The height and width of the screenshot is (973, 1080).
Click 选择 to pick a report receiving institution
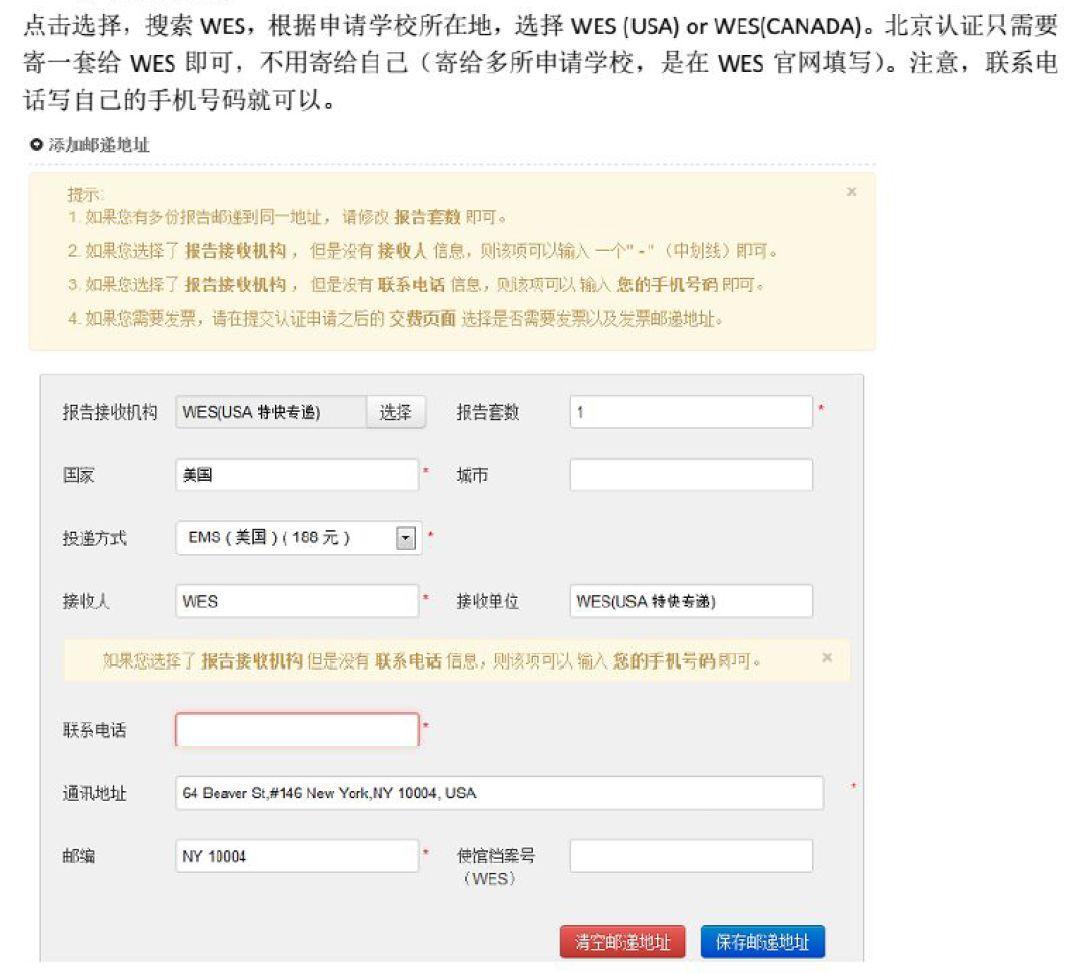pos(396,411)
